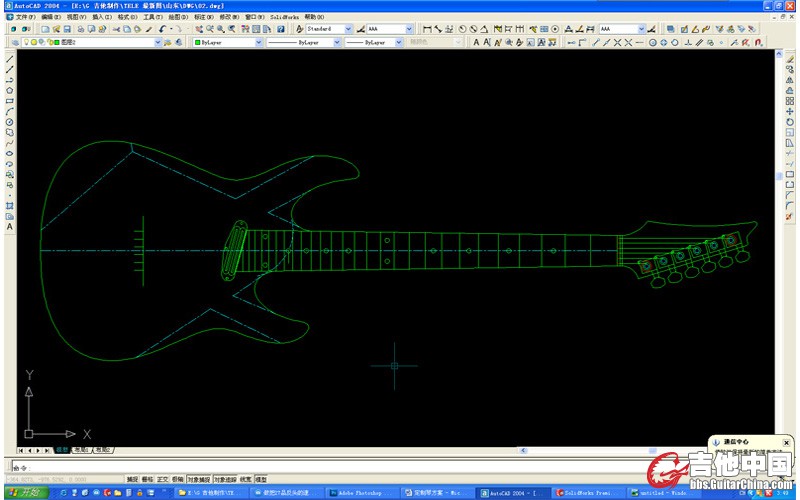Select the Ellipse draw tool
800x500 pixels.
pos(10,153)
